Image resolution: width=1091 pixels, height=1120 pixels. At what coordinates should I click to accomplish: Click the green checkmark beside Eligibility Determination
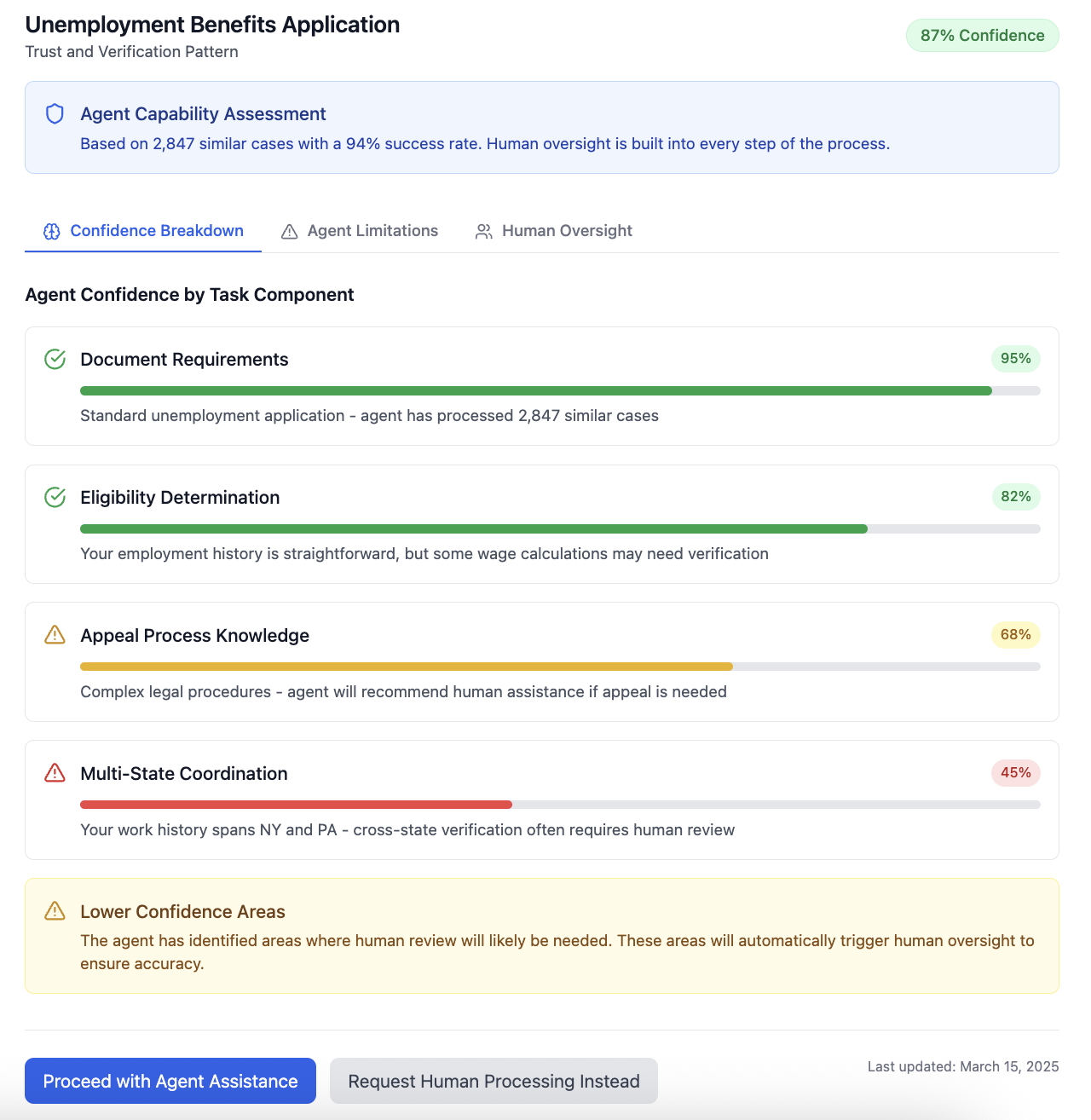[x=55, y=497]
